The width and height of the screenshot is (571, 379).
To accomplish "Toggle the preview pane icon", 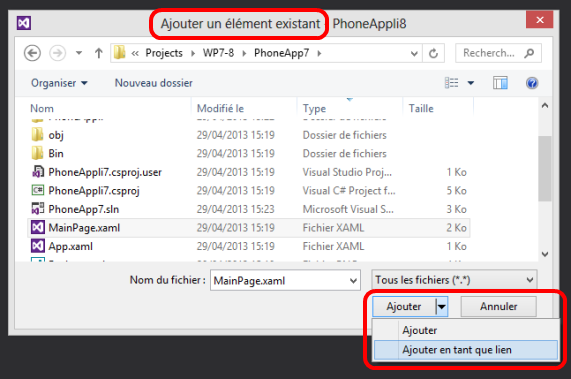I will pyautogui.click(x=500, y=83).
